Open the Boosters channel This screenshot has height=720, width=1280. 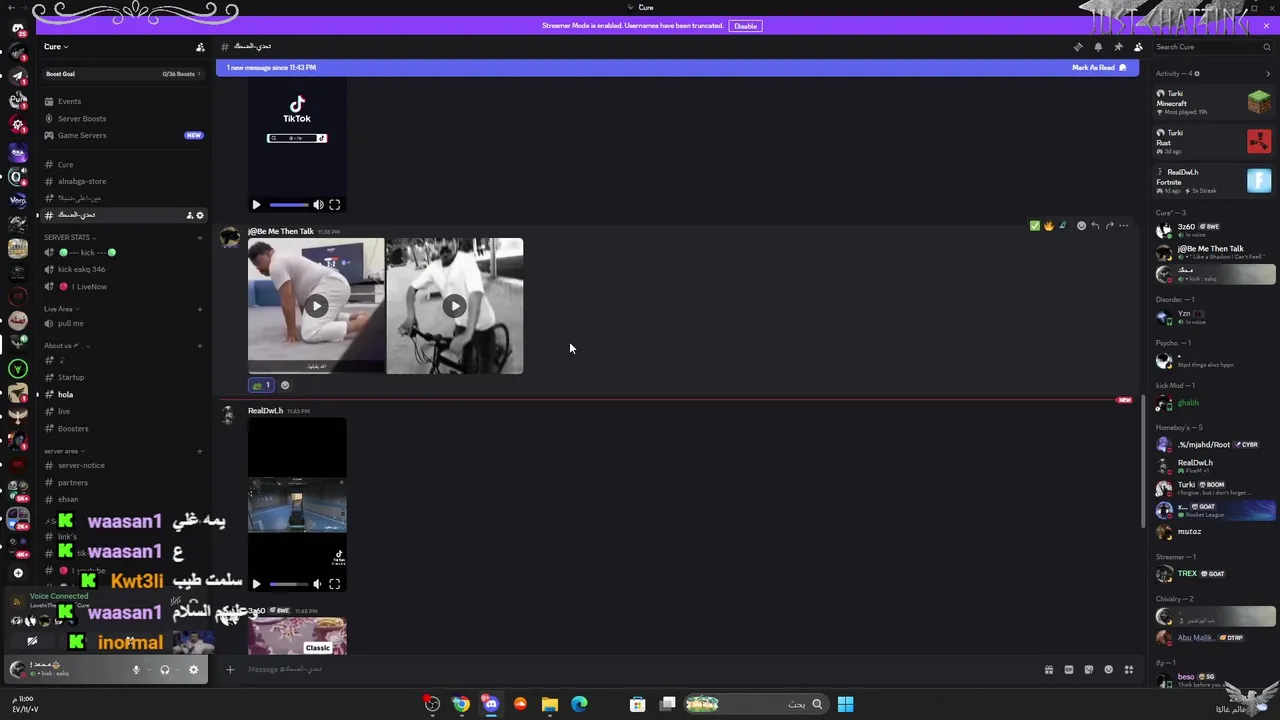click(73, 428)
